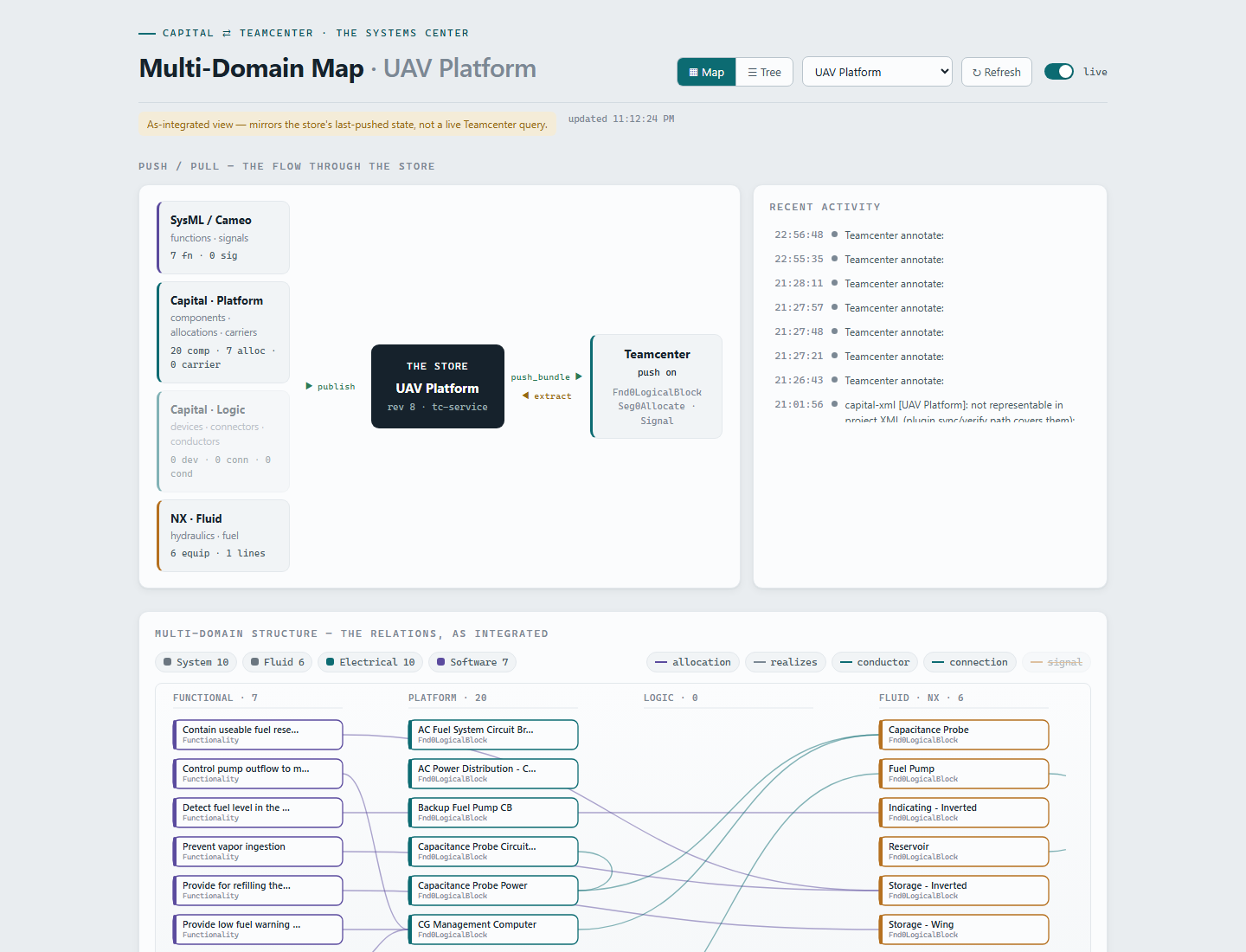Click the As-integrated view notice banner

pyautogui.click(x=347, y=125)
